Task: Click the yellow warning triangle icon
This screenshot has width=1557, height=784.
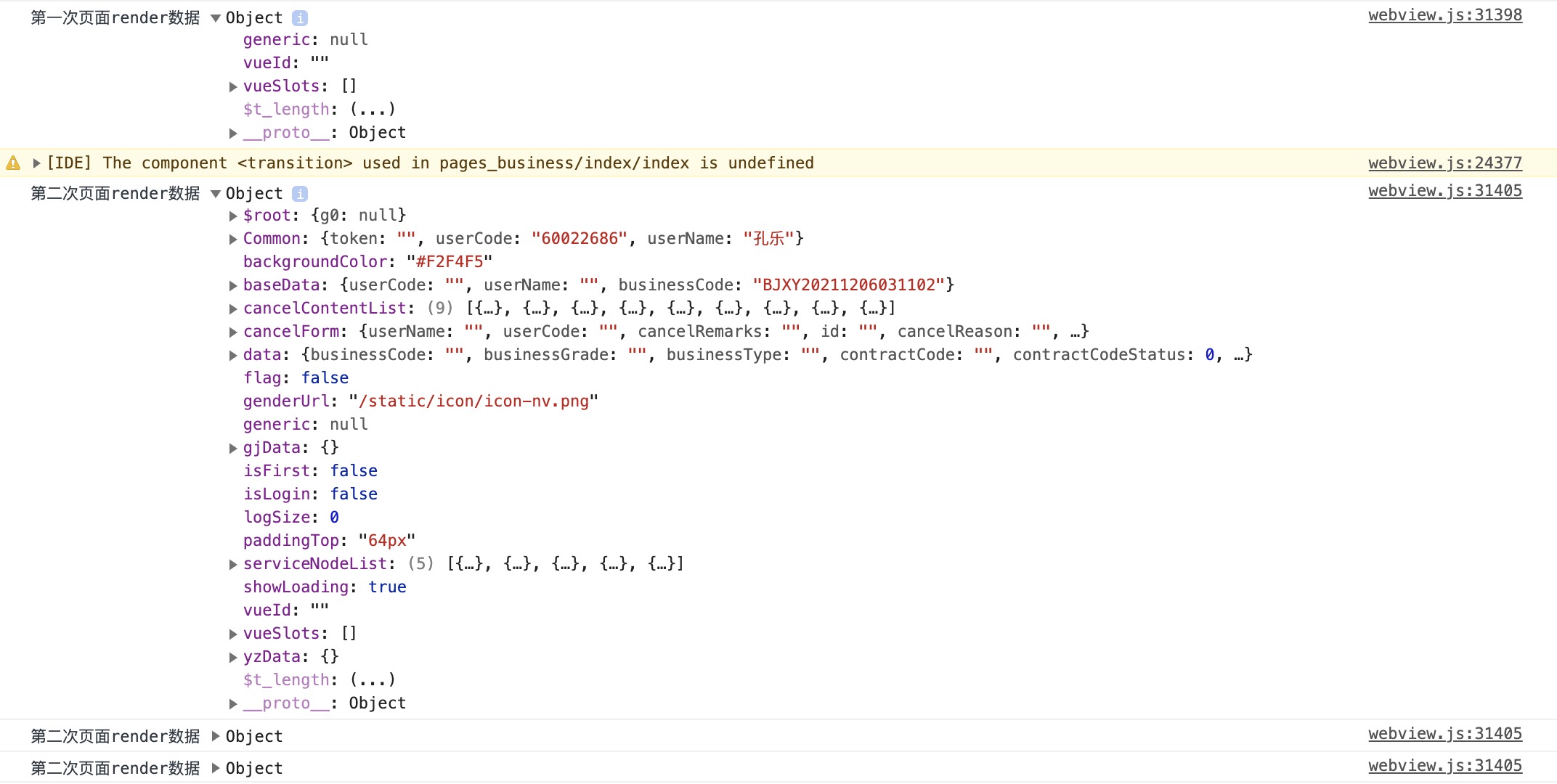Action: [13, 163]
